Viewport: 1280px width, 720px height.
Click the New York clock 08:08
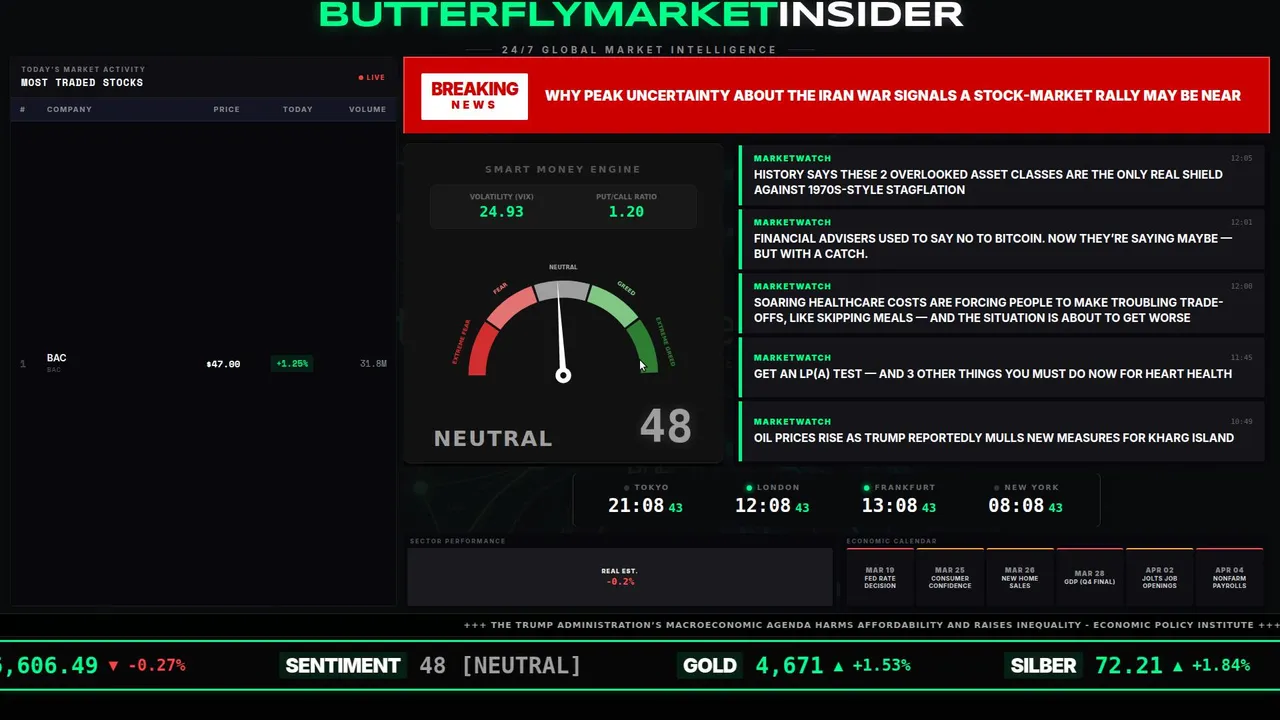coord(1016,506)
